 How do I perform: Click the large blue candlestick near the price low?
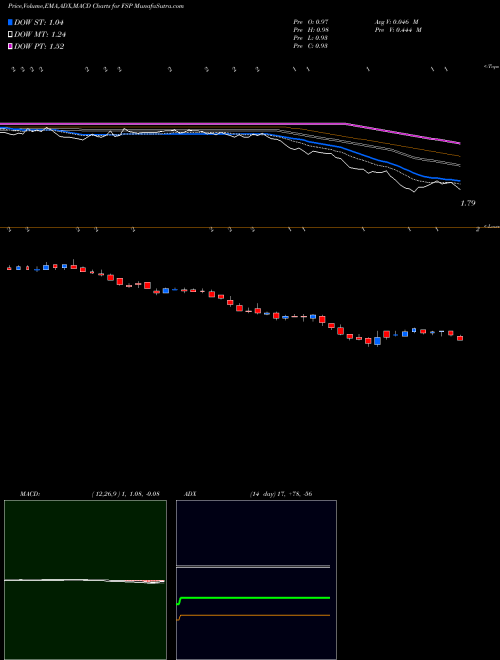378,341
